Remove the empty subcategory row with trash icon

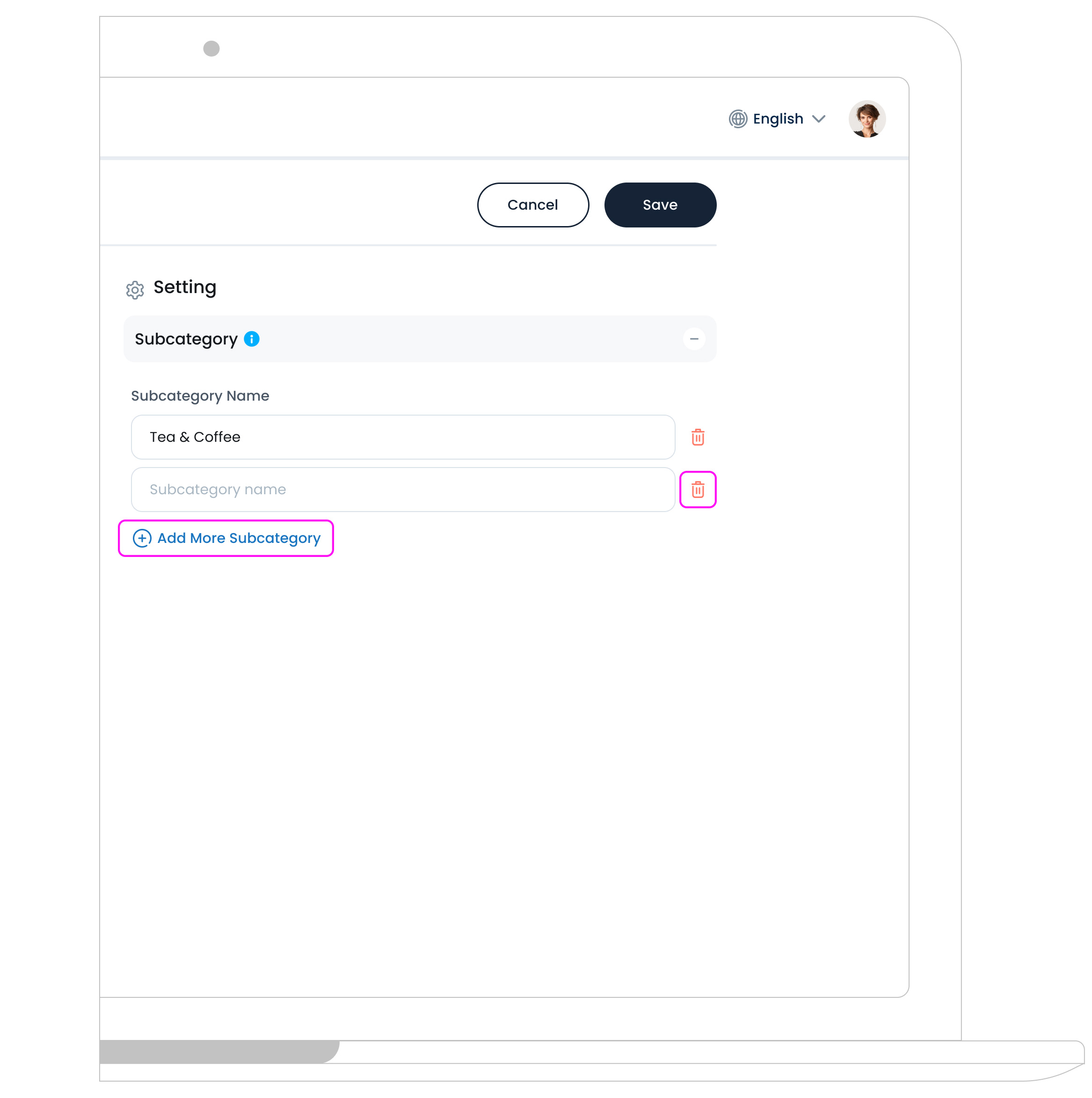pos(698,490)
